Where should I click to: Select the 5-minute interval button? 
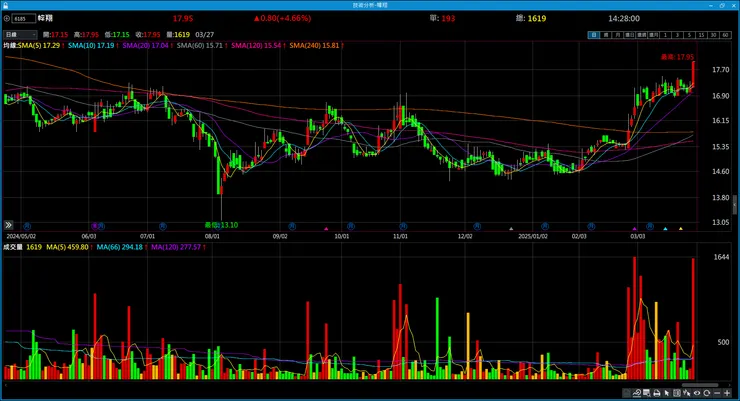click(690, 35)
